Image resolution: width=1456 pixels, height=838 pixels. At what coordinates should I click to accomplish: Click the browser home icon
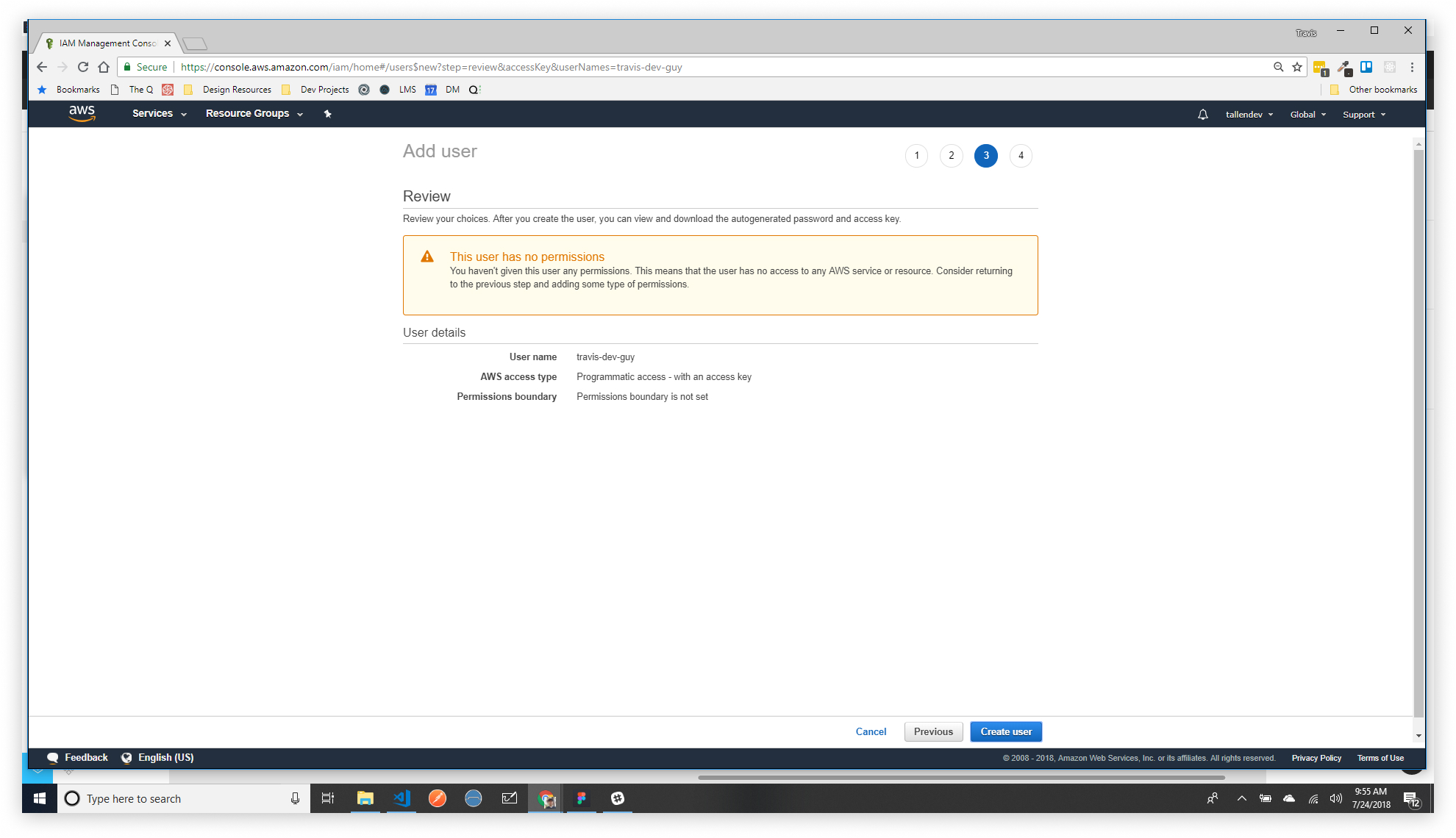[x=104, y=67]
